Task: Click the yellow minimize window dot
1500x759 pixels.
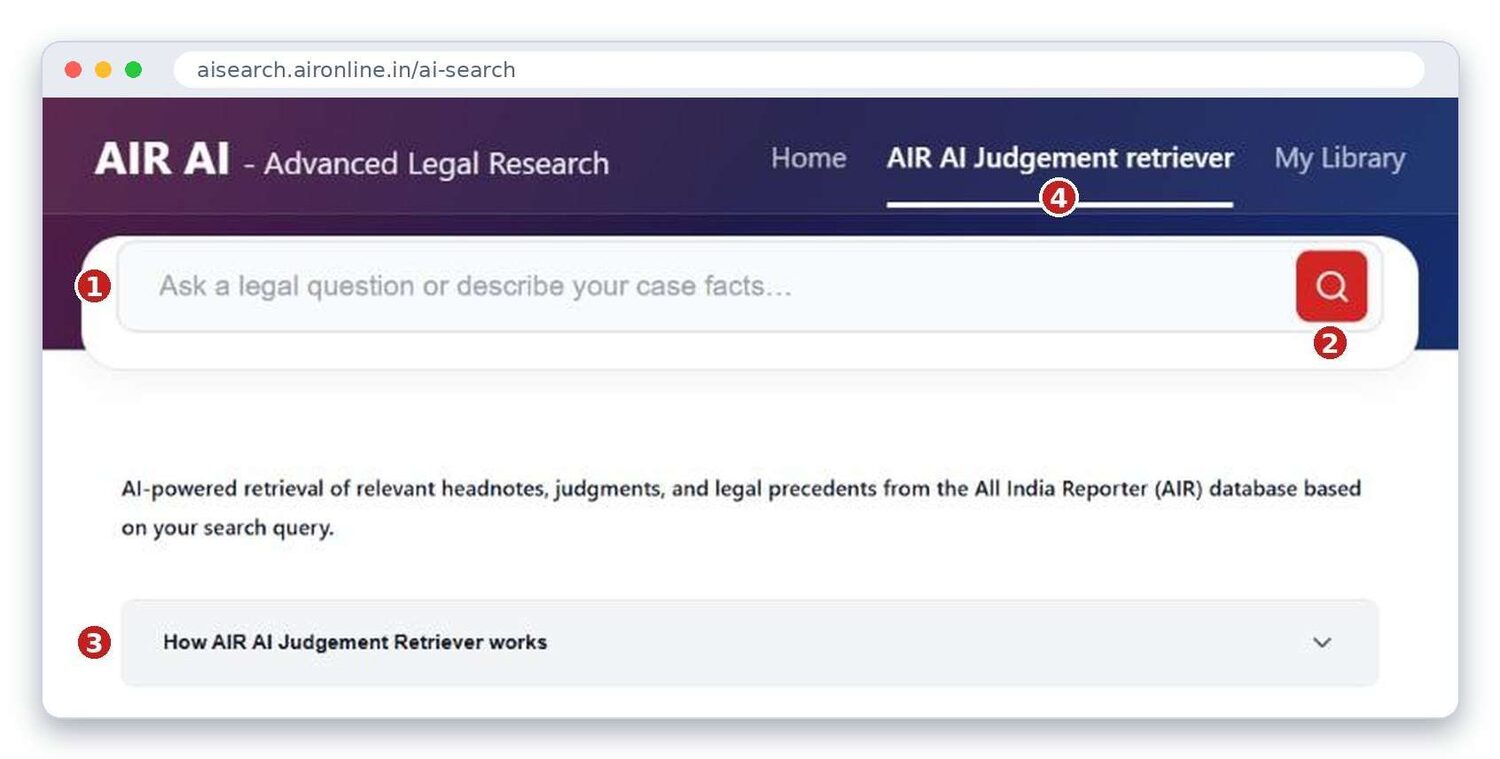Action: 103,70
